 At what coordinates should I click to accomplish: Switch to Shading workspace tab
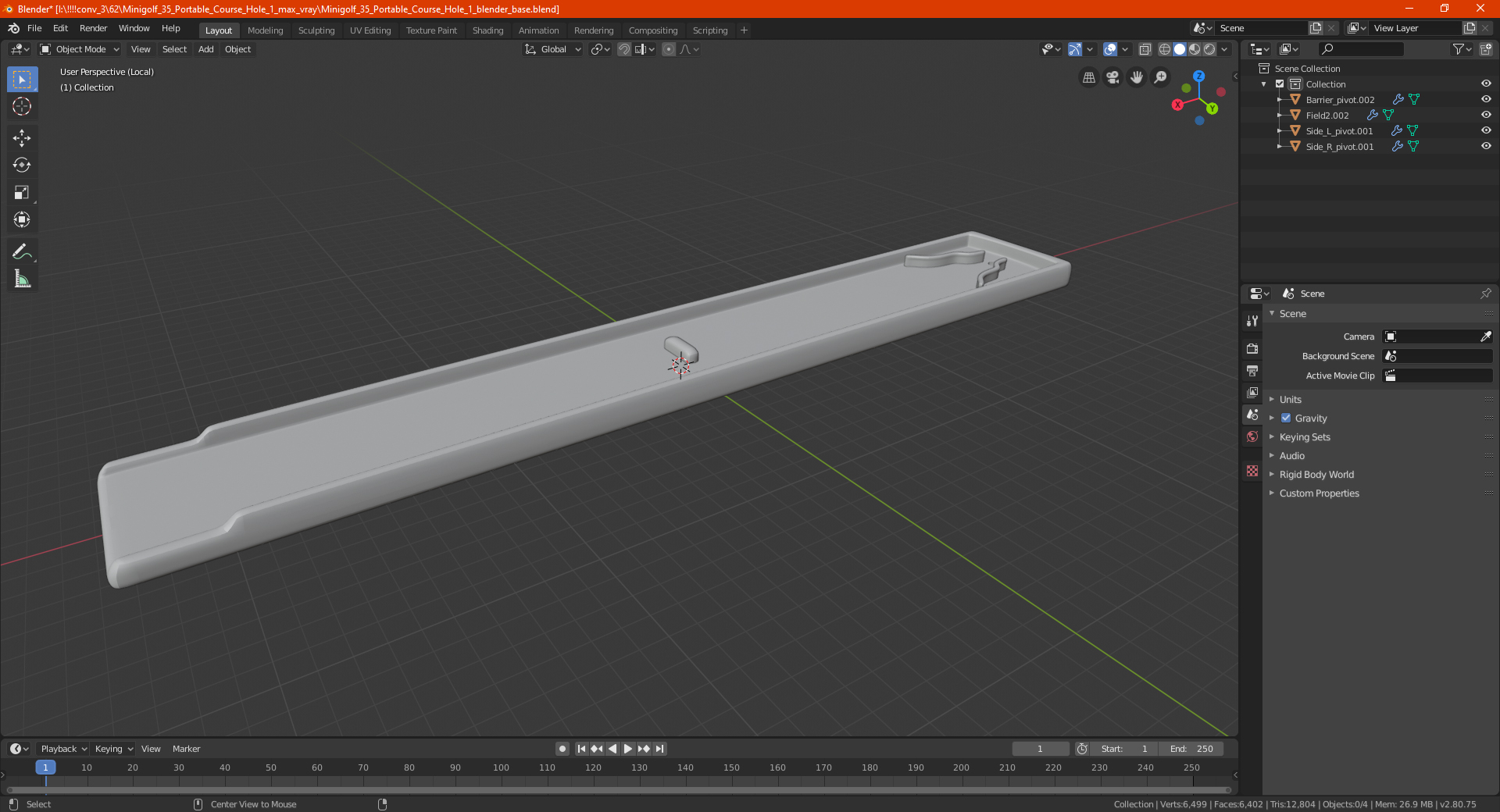(487, 30)
